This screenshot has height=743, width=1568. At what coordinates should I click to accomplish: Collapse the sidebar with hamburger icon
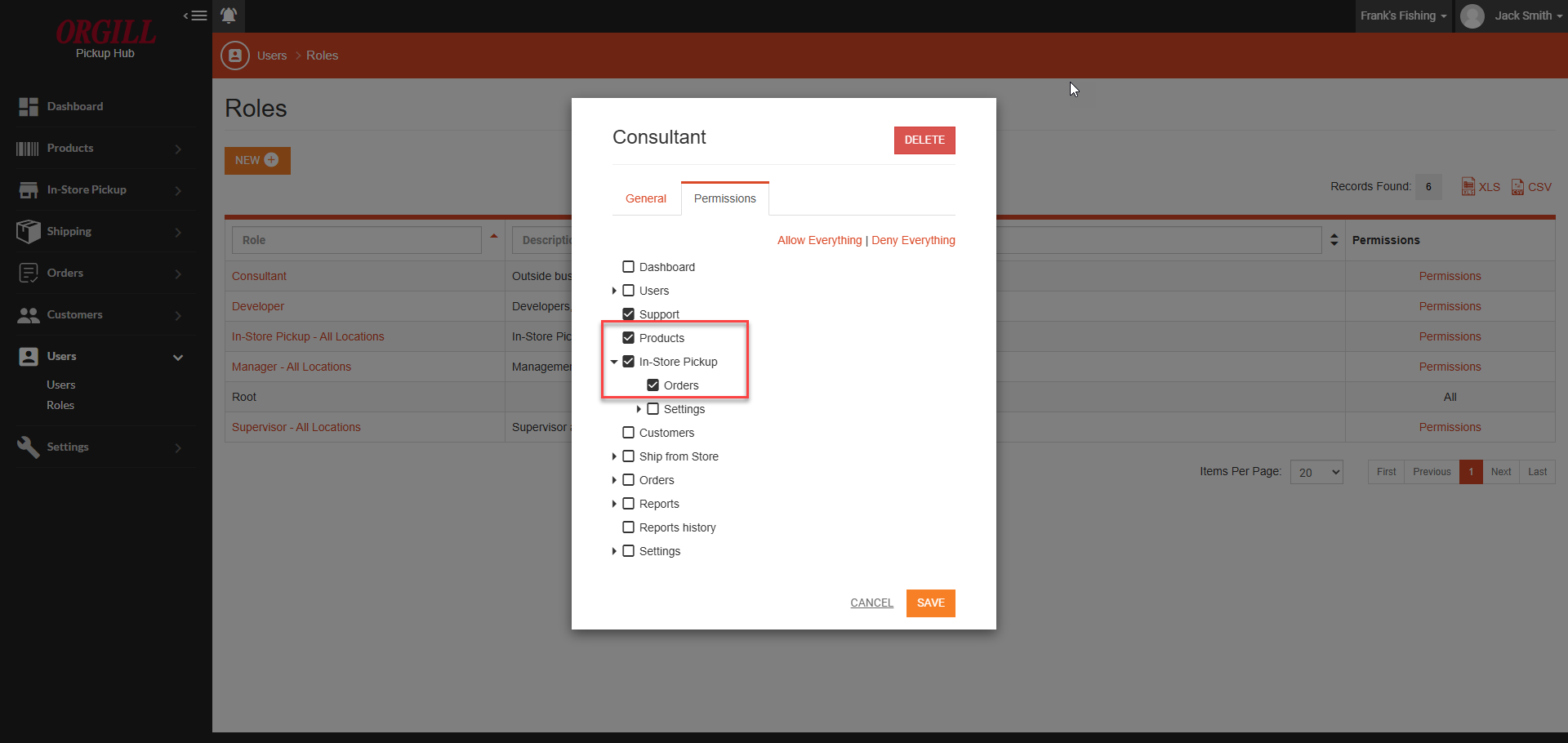[x=195, y=16]
